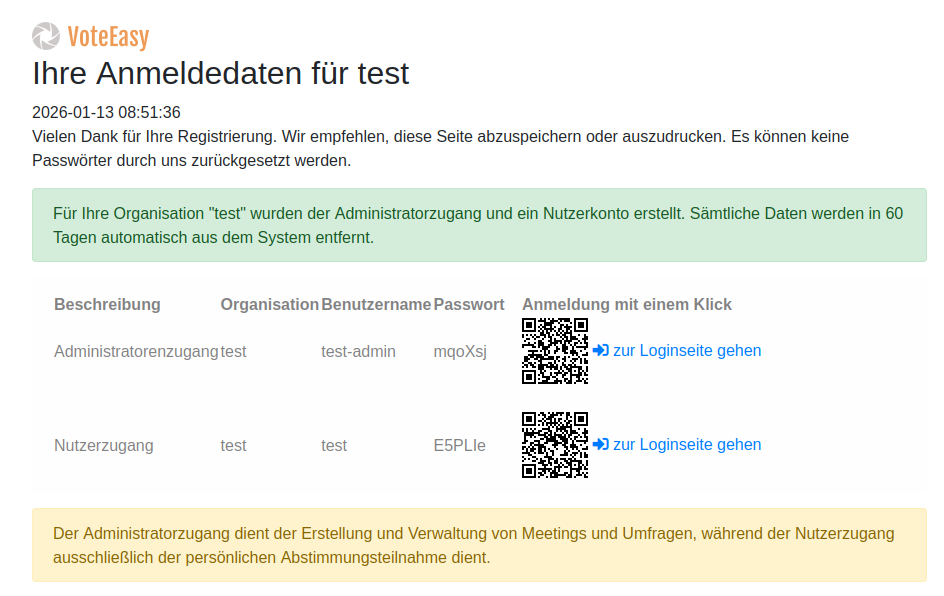Click the Benutzername column header
Screen dimensions: 944x596
374,304
